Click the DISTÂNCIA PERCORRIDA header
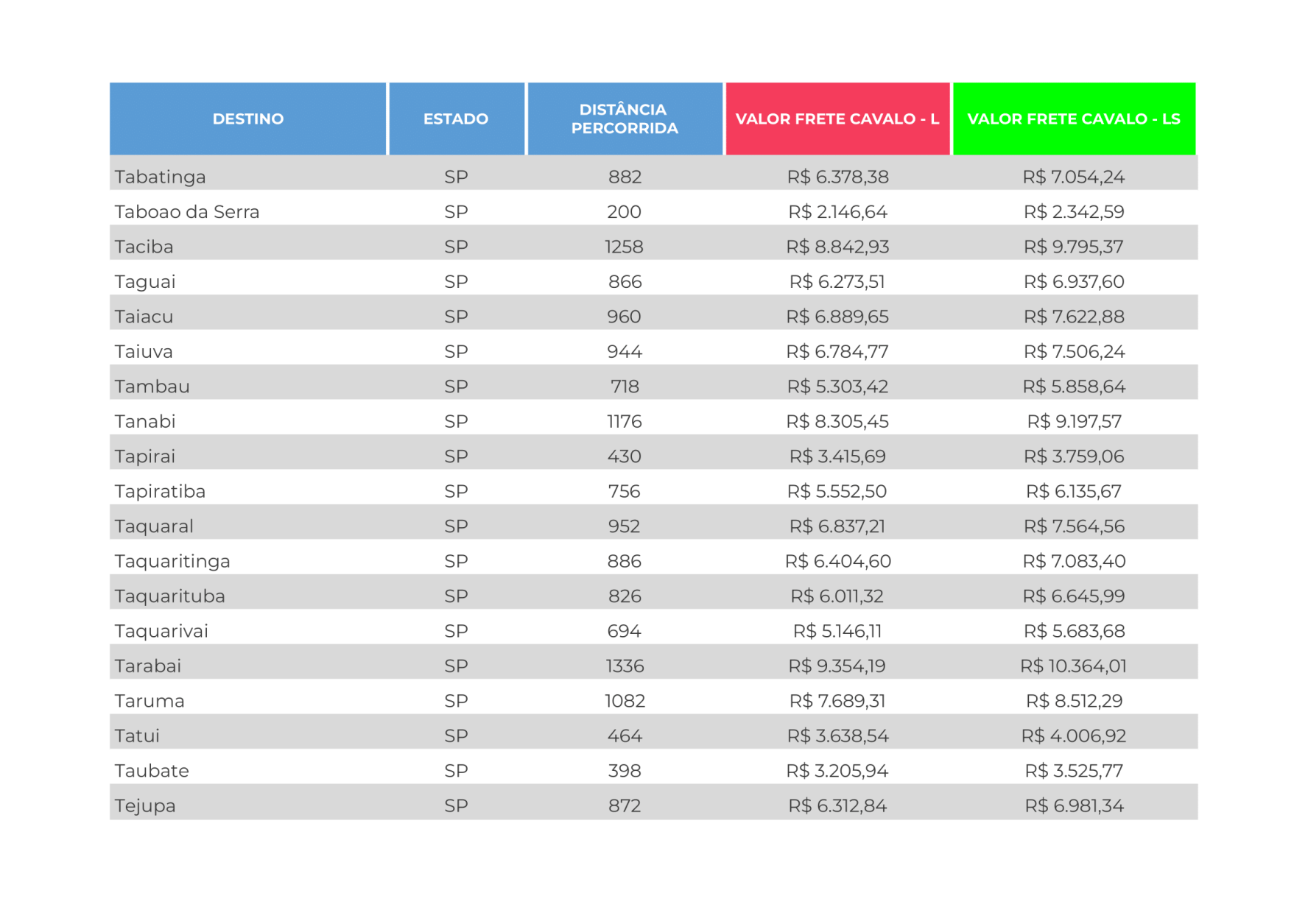 (x=624, y=119)
